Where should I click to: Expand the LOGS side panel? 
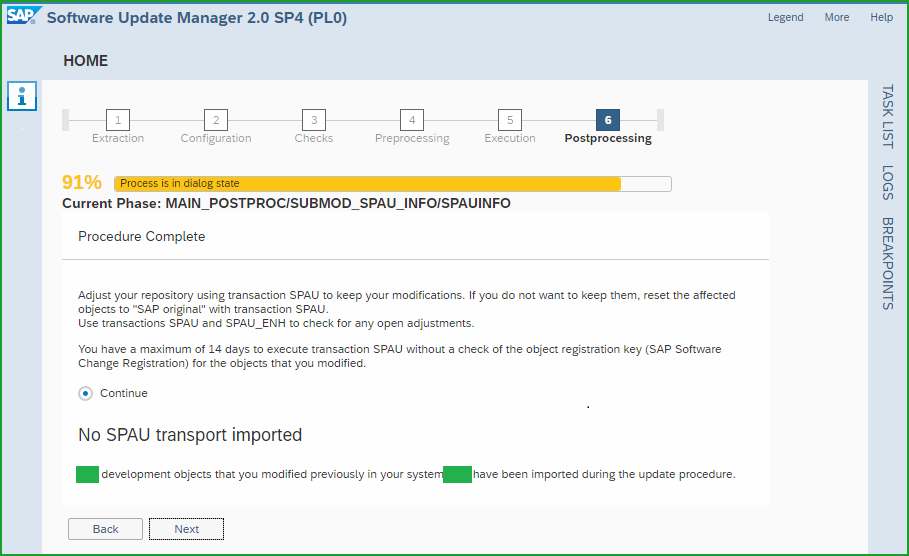pos(887,183)
